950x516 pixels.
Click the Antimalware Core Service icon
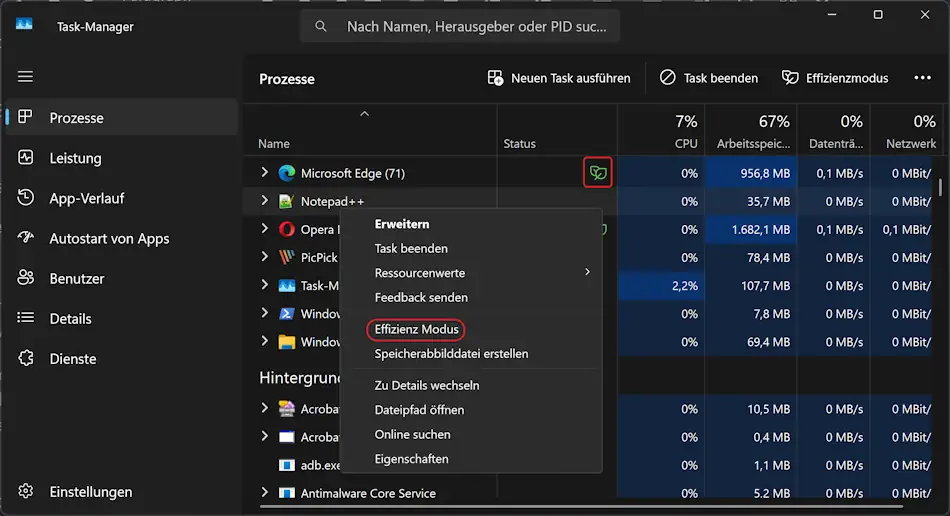coord(287,493)
